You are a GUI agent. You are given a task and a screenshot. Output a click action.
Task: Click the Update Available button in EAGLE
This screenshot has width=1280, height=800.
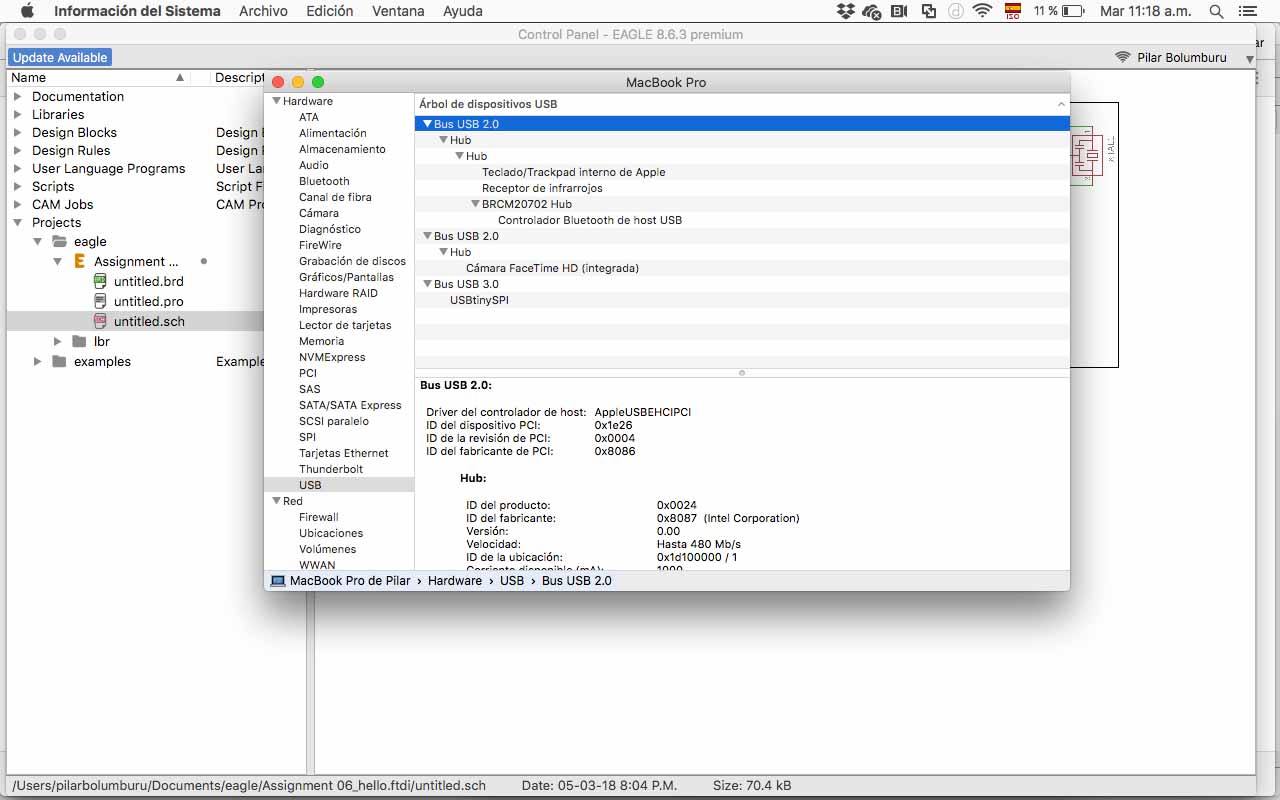(60, 57)
